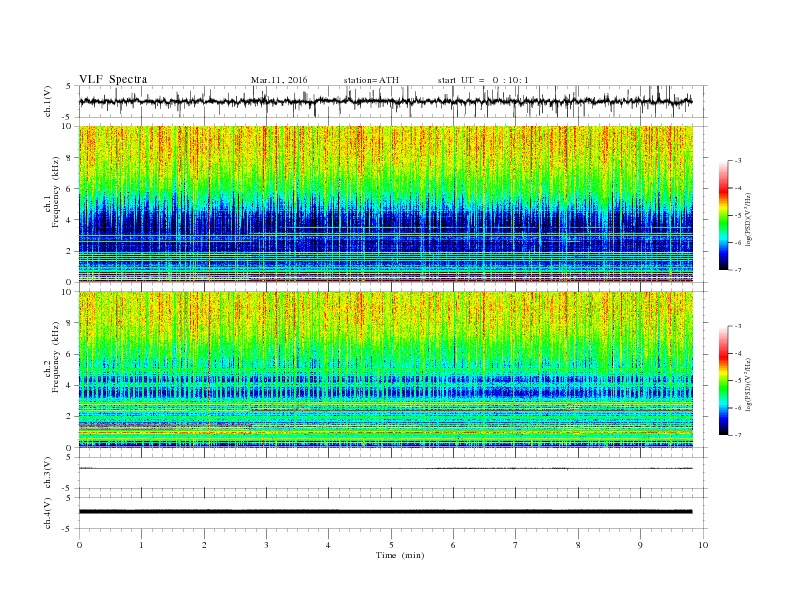This screenshot has width=792, height=612.
Task: Click the ch.3 flat waveform panel
Action: click(x=393, y=473)
